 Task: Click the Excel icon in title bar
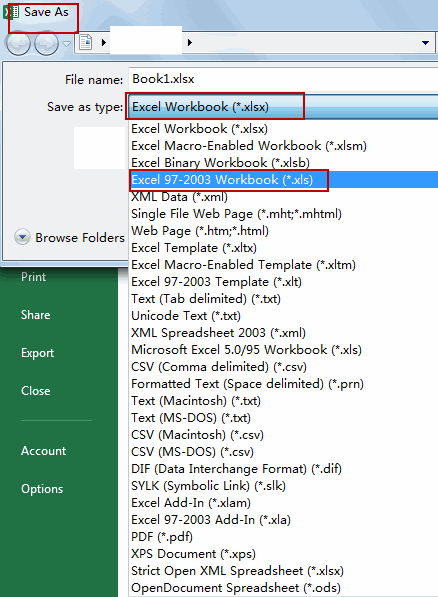[x=11, y=12]
